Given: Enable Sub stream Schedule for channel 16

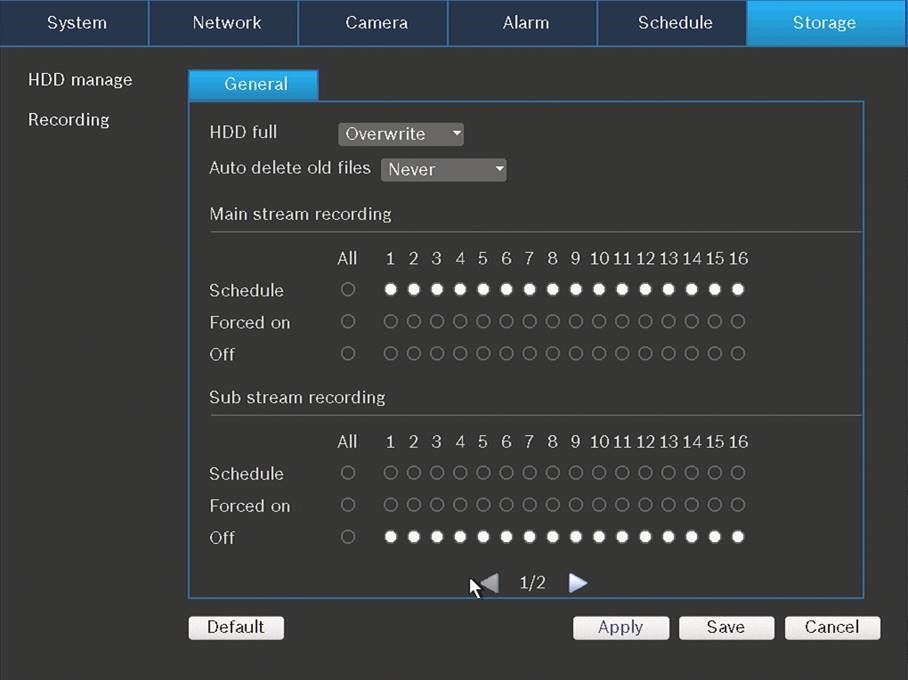Looking at the screenshot, I should point(738,473).
